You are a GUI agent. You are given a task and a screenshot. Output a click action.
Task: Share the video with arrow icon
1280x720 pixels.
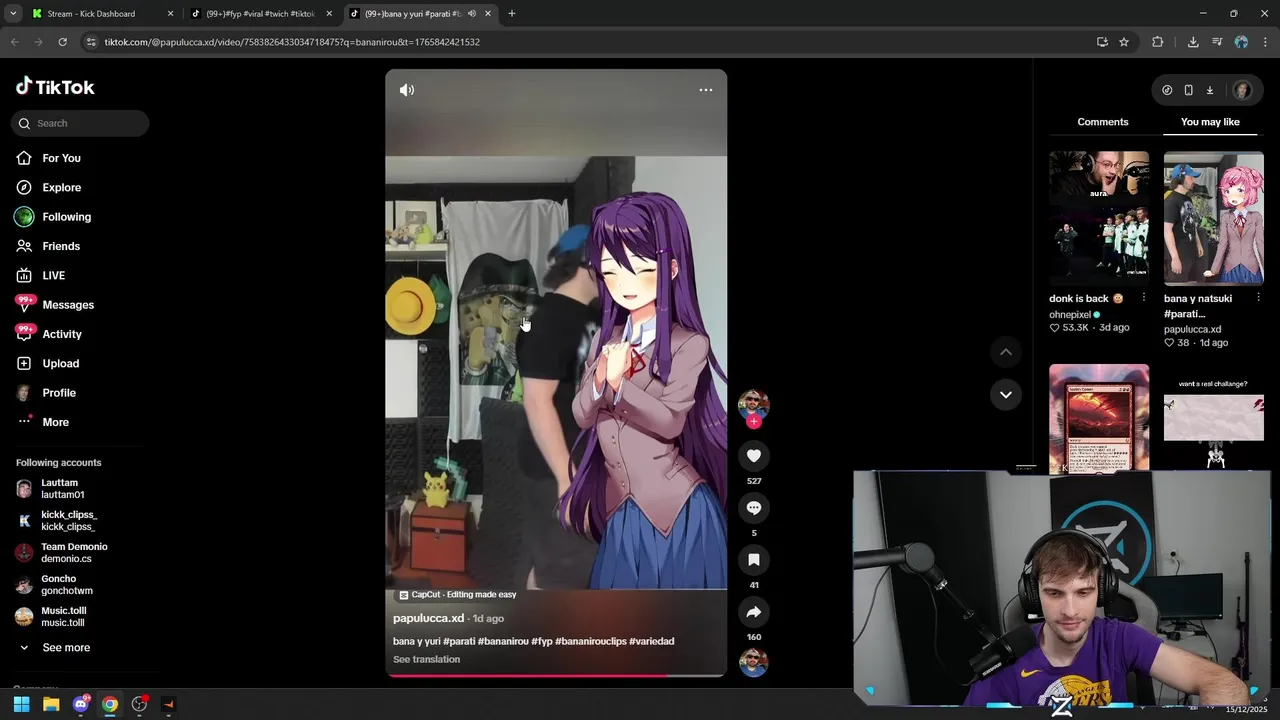(x=754, y=612)
